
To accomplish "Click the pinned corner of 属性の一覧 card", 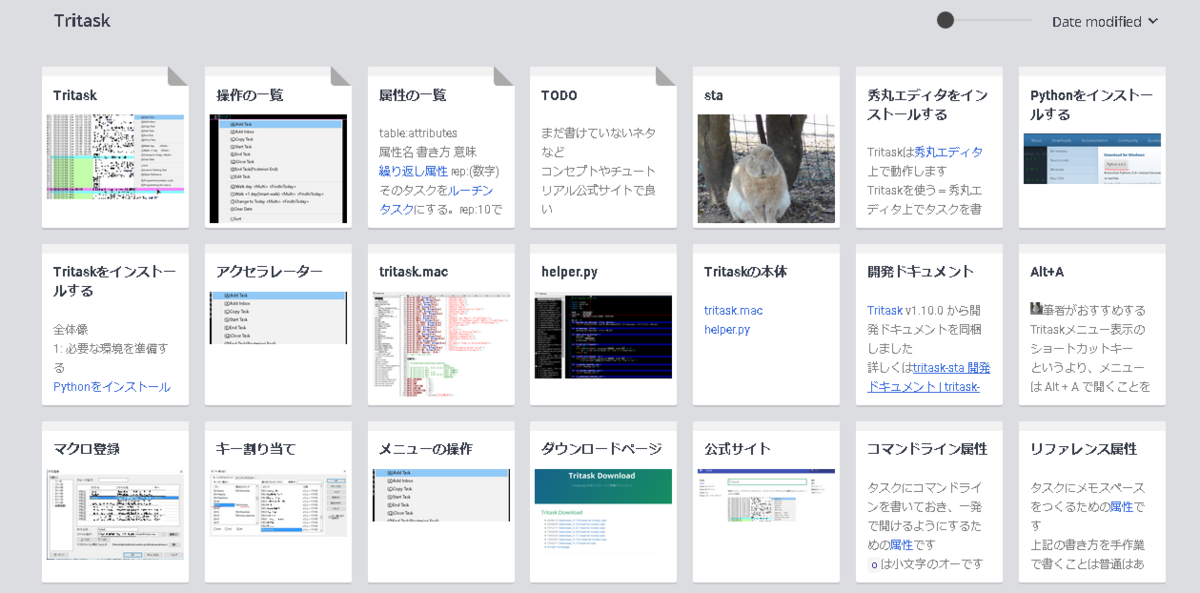I will (504, 76).
